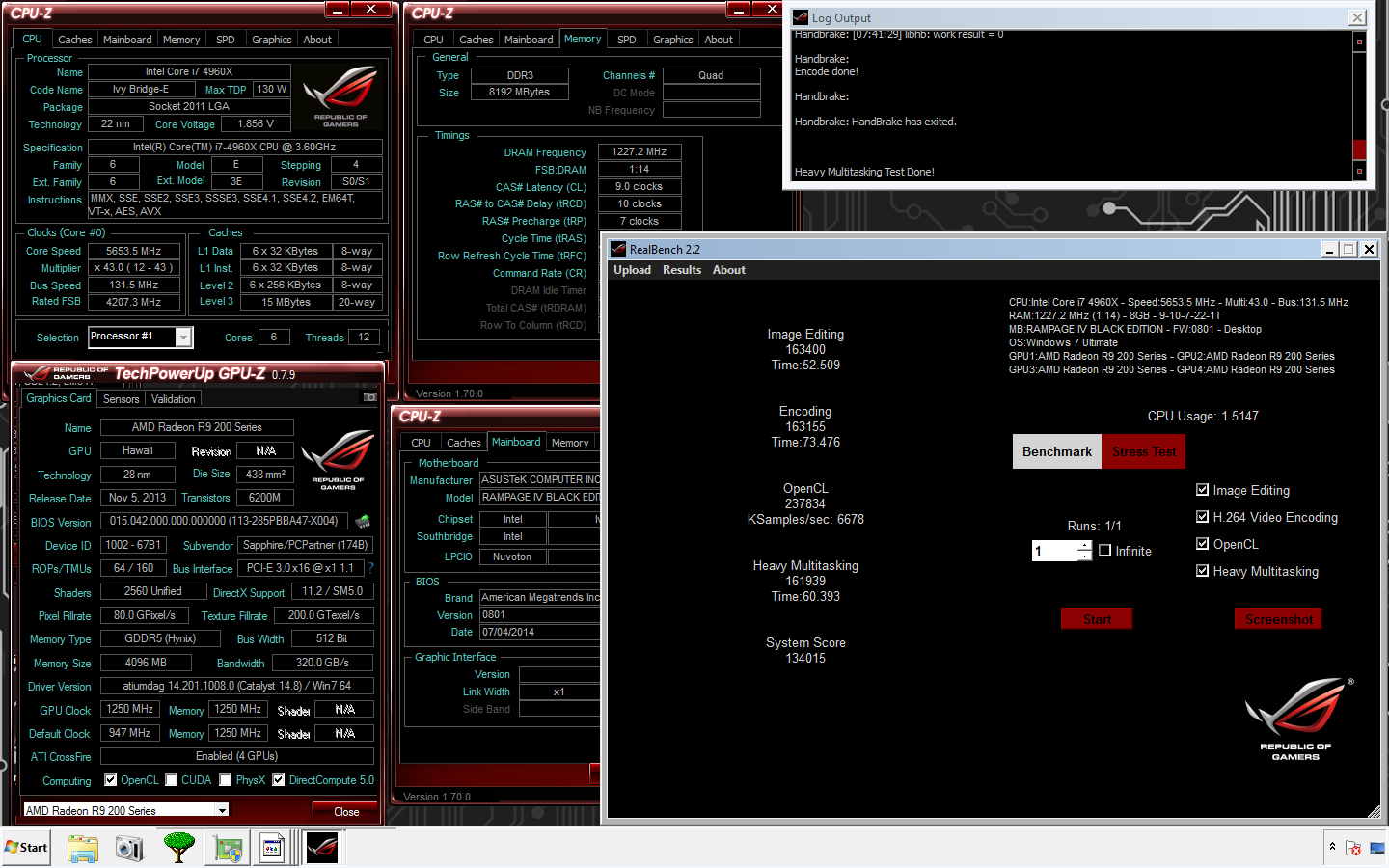Image resolution: width=1389 pixels, height=868 pixels.
Task: Open About tab in top-left CPU-Z
Action: (317, 40)
